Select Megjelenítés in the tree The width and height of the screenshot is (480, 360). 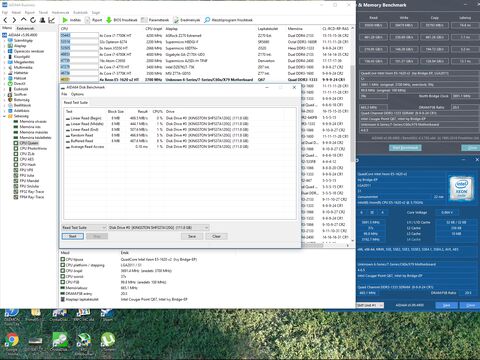(x=24, y=62)
